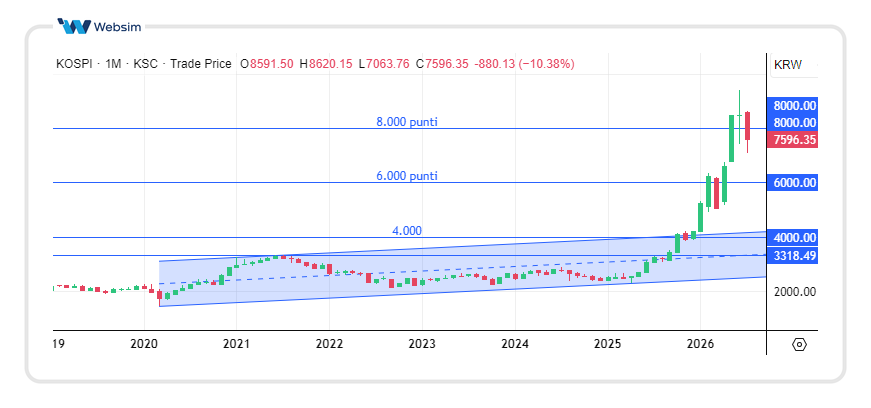Click the '6.000 punti' line label
871x408 pixels.
(x=407, y=176)
